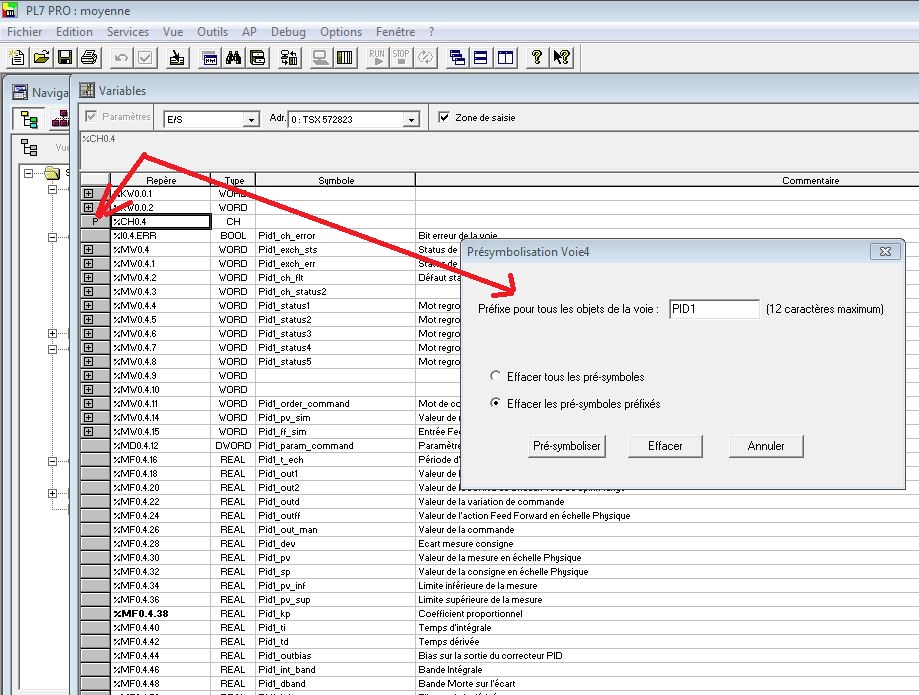919x695 pixels.
Task: Open the E/S type dropdown
Action: (x=251, y=120)
